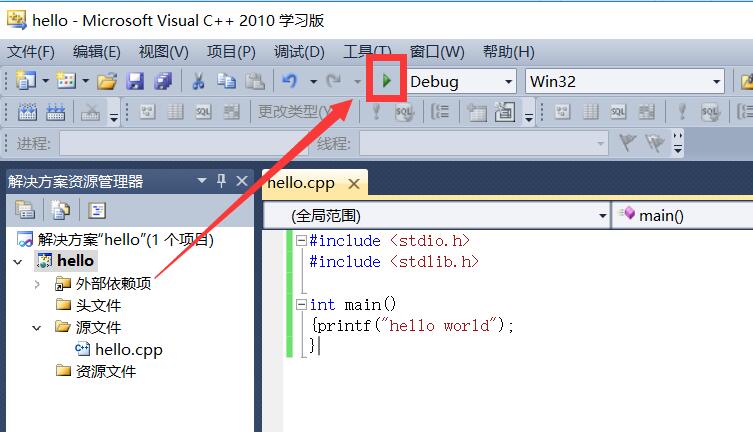Open the 帮助(H) menu
Screen dimensions: 753x432
pyautogui.click(x=508, y=51)
